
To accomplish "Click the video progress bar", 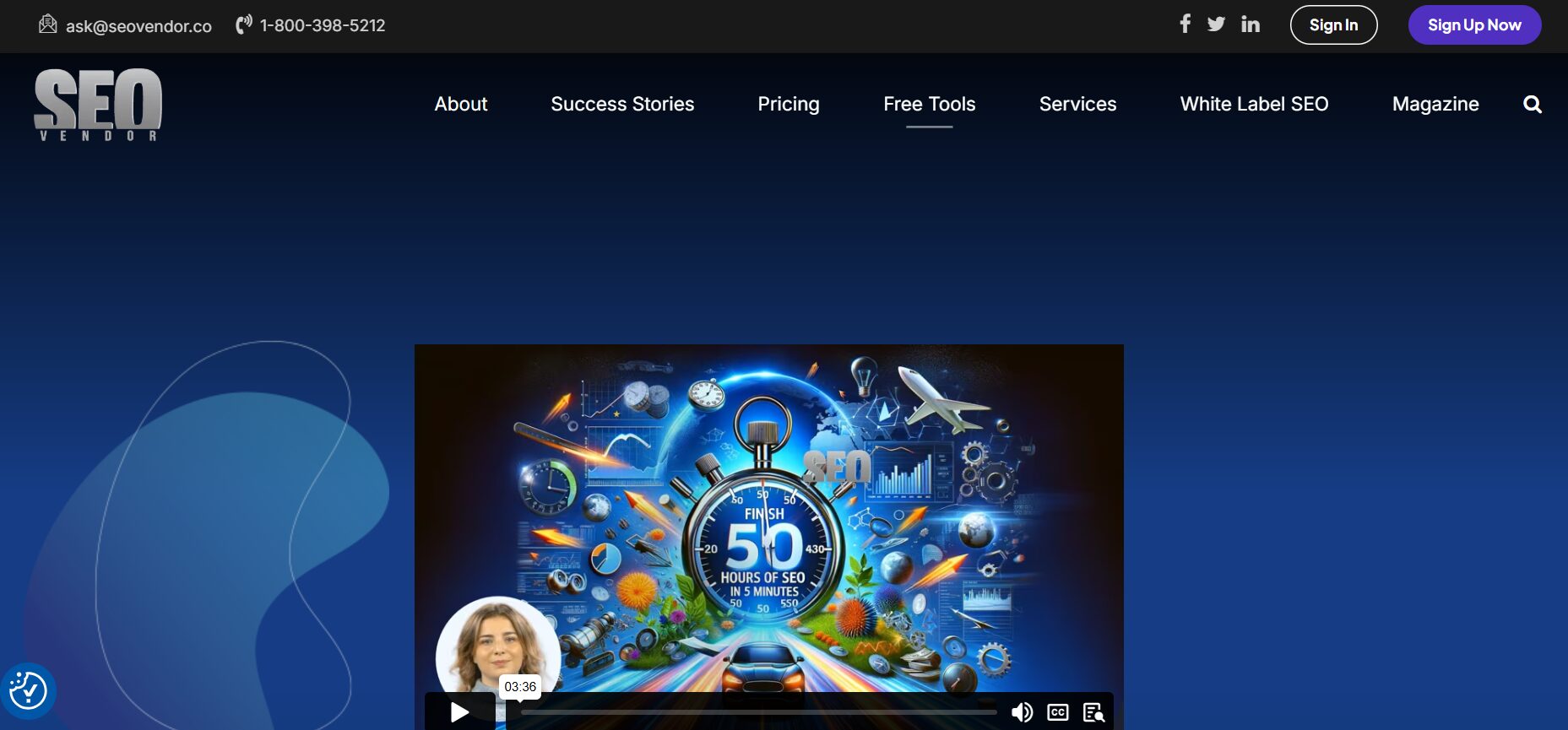I will tap(758, 712).
